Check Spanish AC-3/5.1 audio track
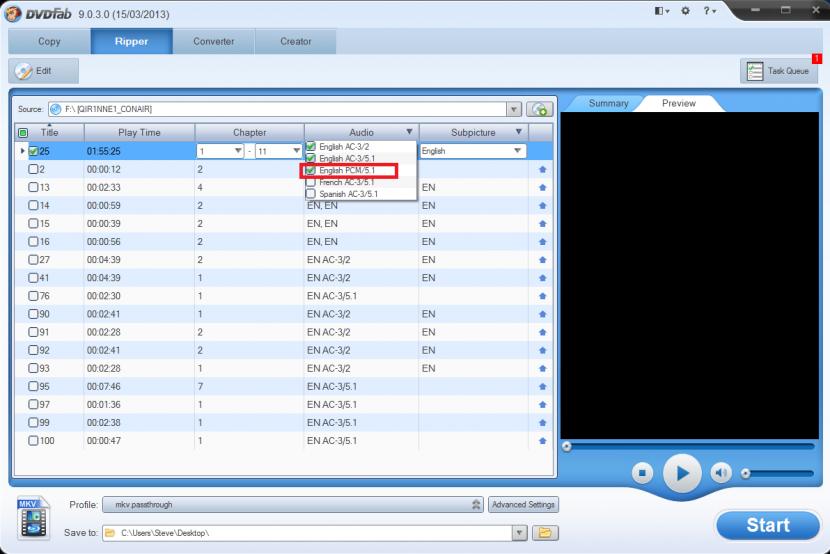 tap(311, 194)
